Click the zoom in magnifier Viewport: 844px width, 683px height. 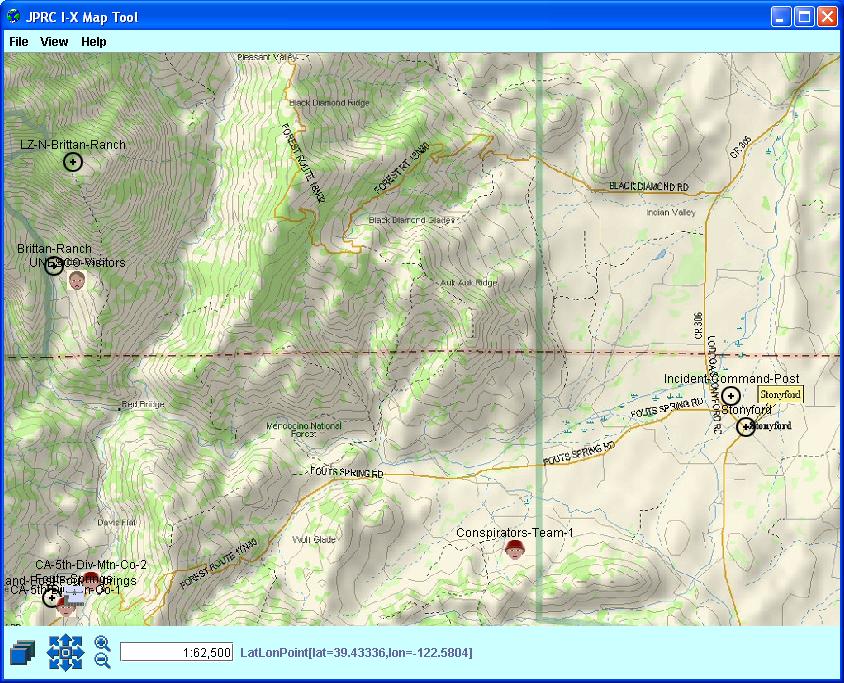coord(102,643)
